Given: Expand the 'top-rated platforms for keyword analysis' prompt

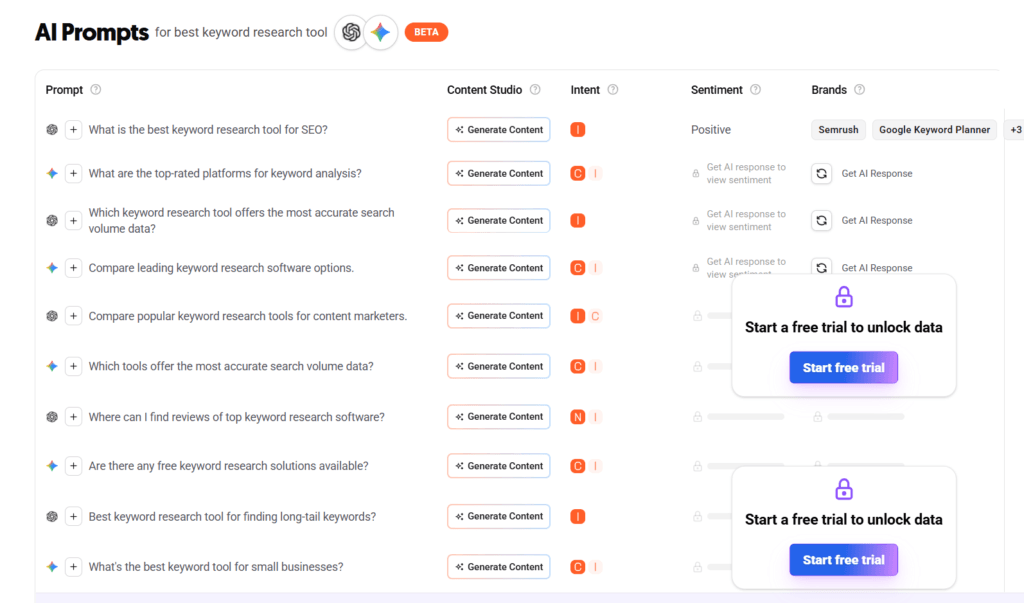Looking at the screenshot, I should (x=73, y=173).
